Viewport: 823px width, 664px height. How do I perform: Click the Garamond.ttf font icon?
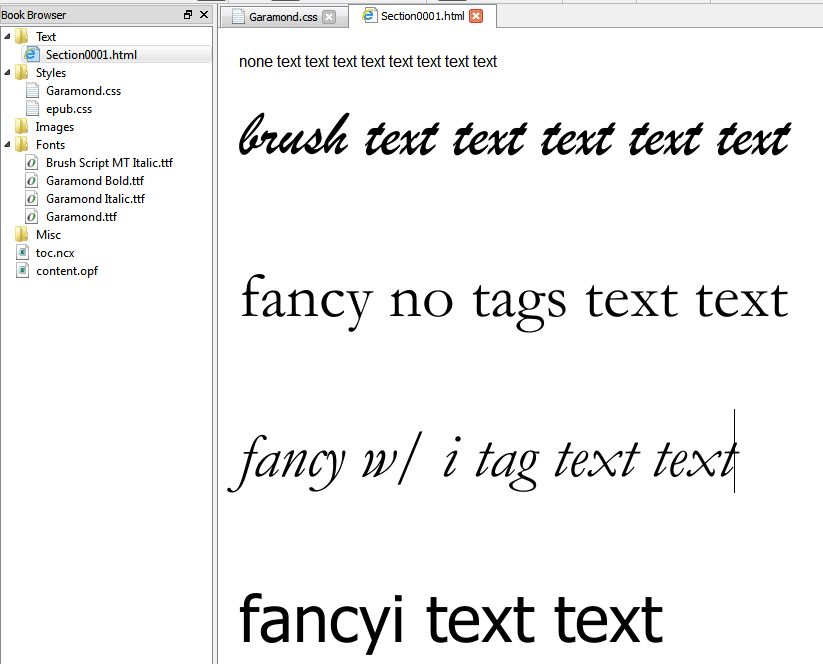point(31,216)
